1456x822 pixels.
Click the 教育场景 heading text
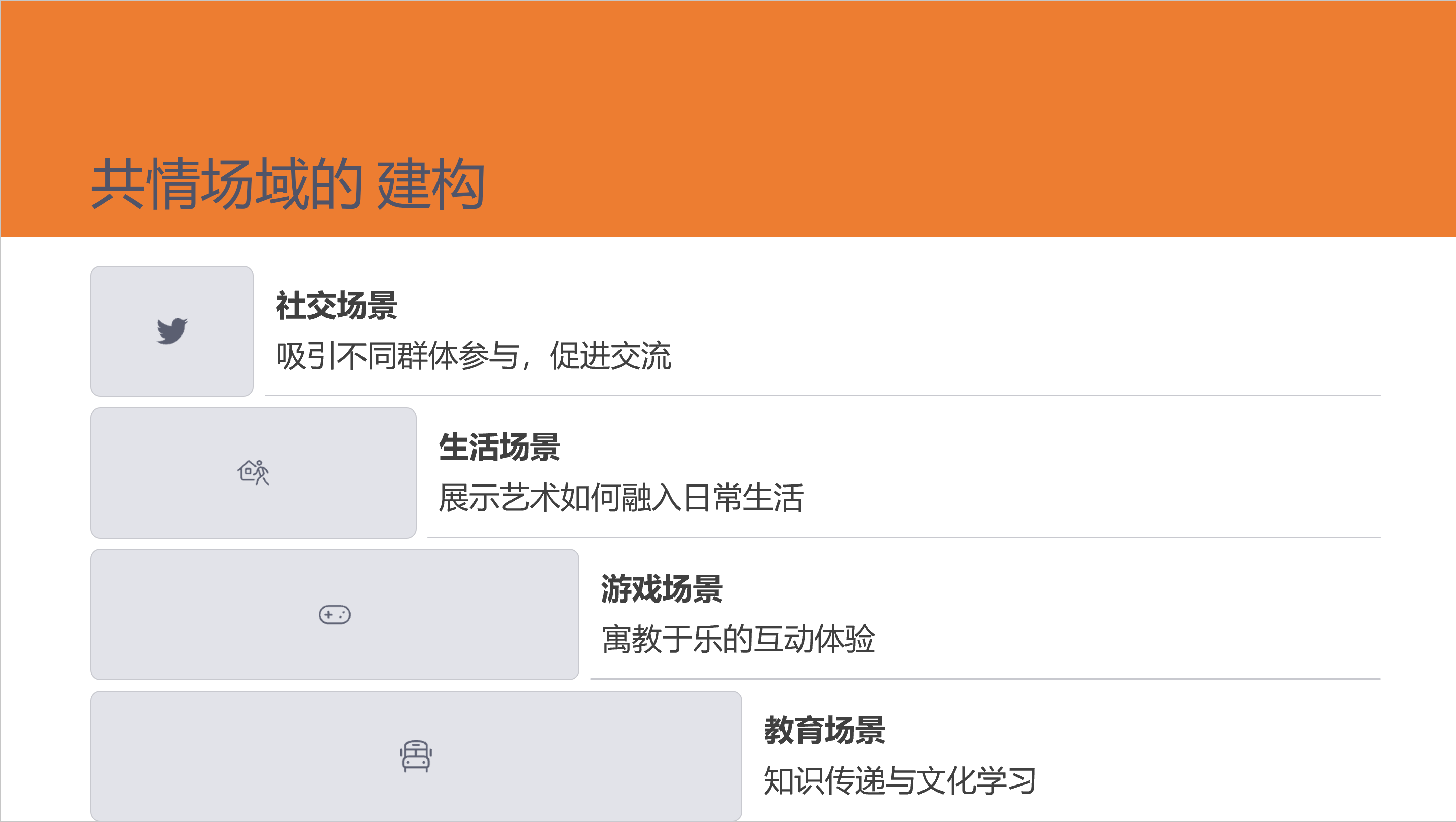(x=825, y=730)
